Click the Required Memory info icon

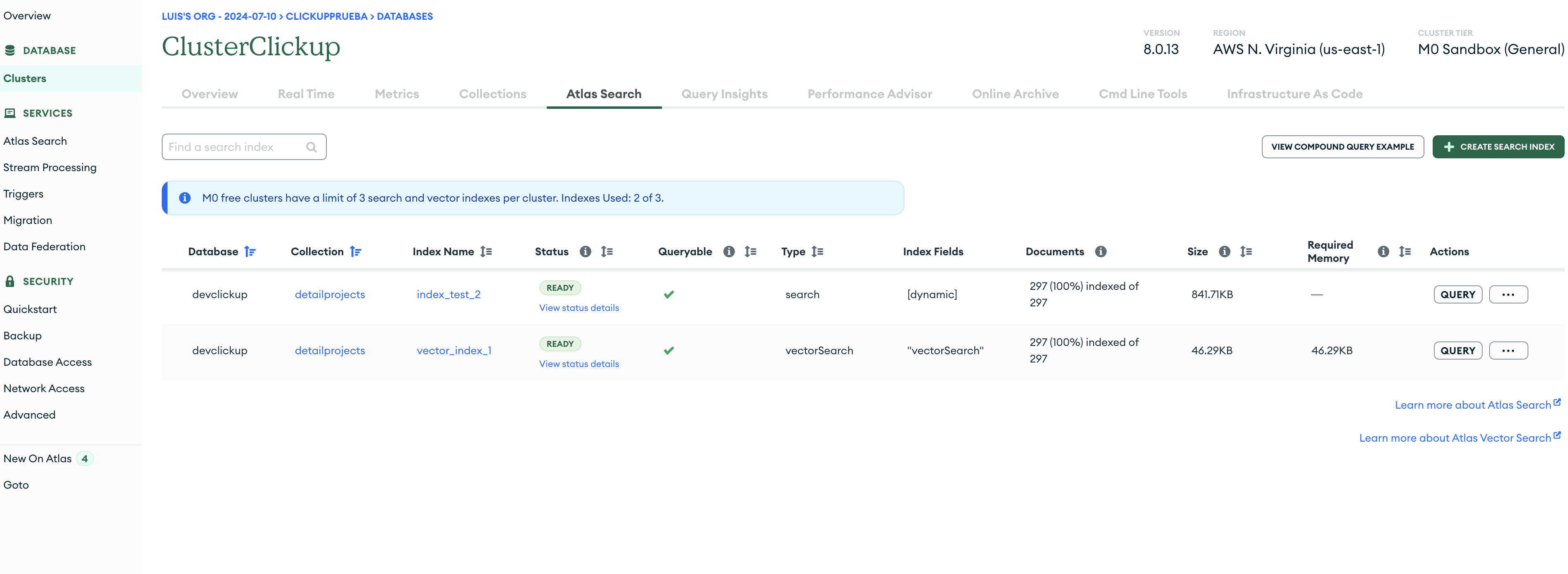pyautogui.click(x=1383, y=252)
